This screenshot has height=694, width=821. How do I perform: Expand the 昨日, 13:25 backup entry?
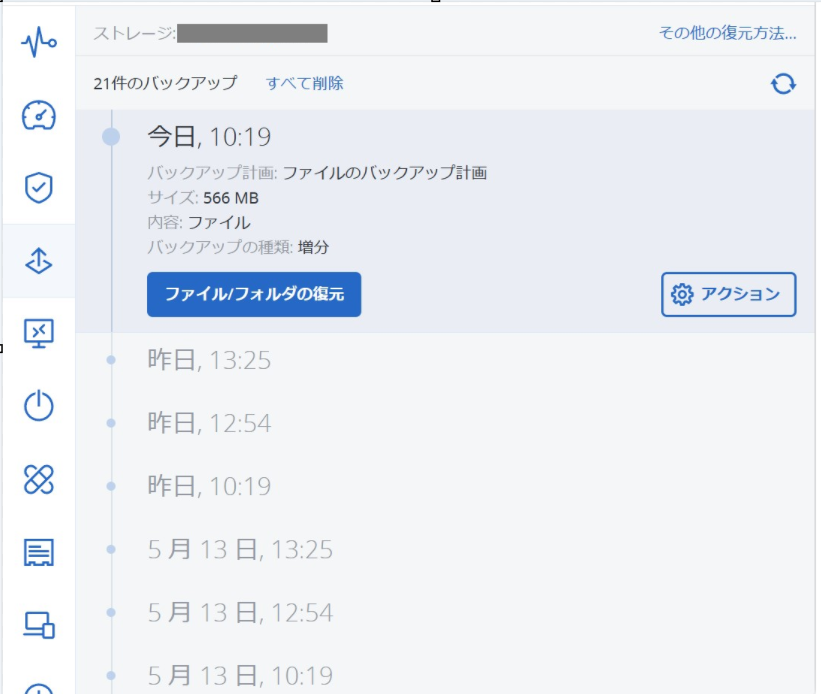pyautogui.click(x=445, y=360)
